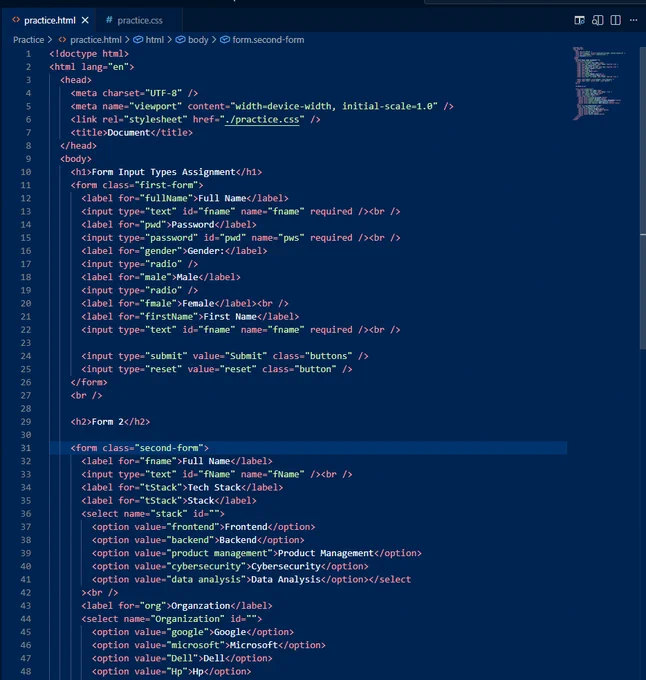The width and height of the screenshot is (646, 680).
Task: Click line number 48 in the gutter
Action: pyautogui.click(x=26, y=671)
